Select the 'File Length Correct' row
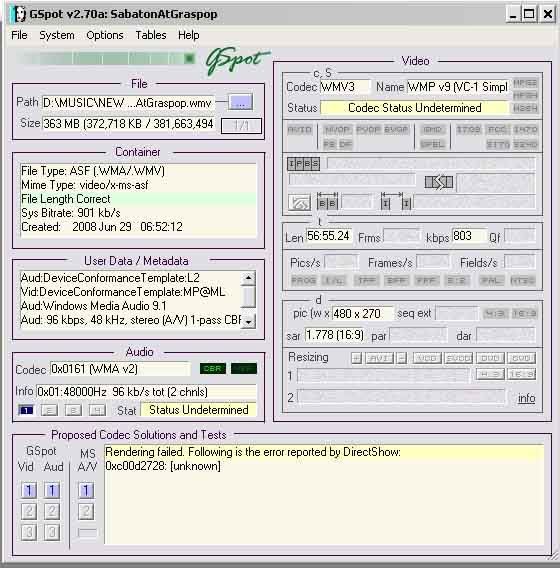Image resolution: width=560 pixels, height=568 pixels. click(x=138, y=199)
